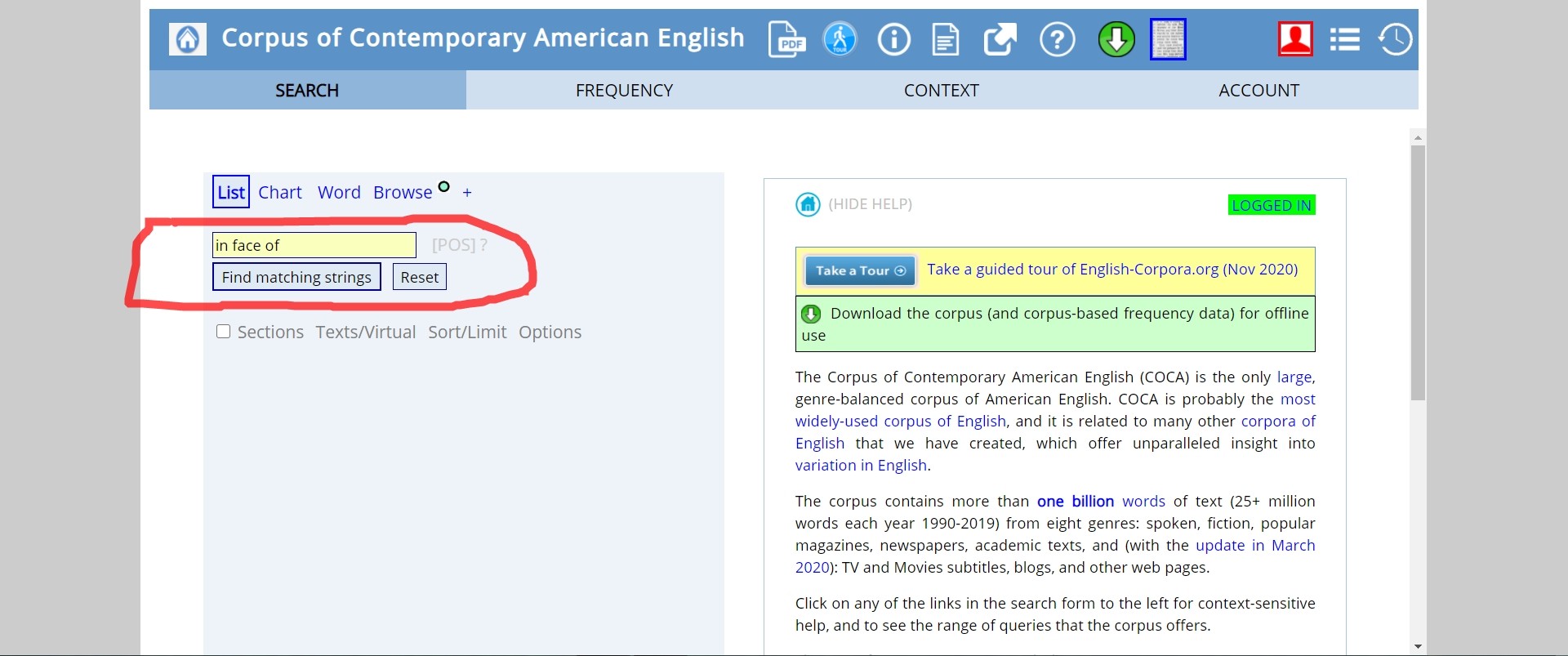
Task: Click the scrollbar up arrow
Action: pyautogui.click(x=1418, y=136)
